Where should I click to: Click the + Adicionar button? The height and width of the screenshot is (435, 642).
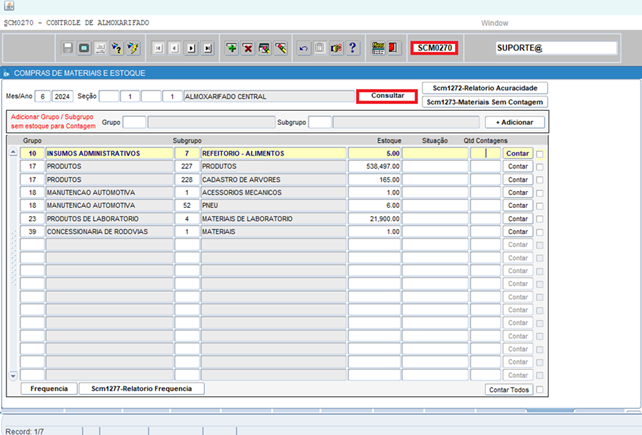point(515,122)
